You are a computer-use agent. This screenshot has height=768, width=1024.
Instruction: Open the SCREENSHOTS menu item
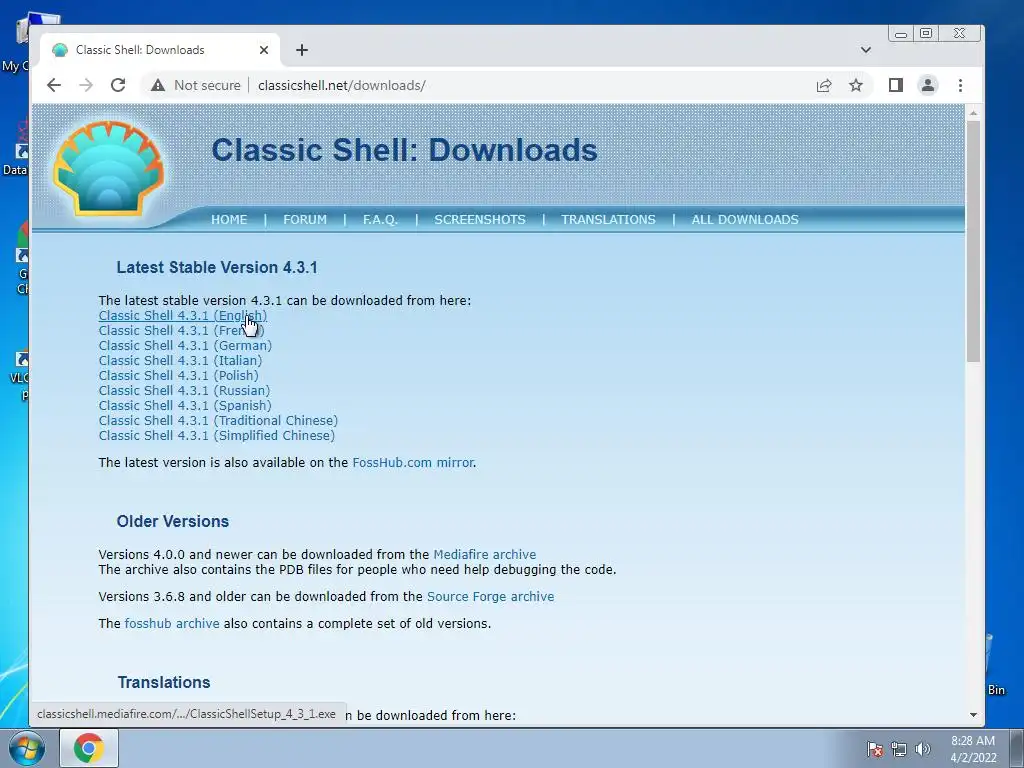tap(480, 219)
